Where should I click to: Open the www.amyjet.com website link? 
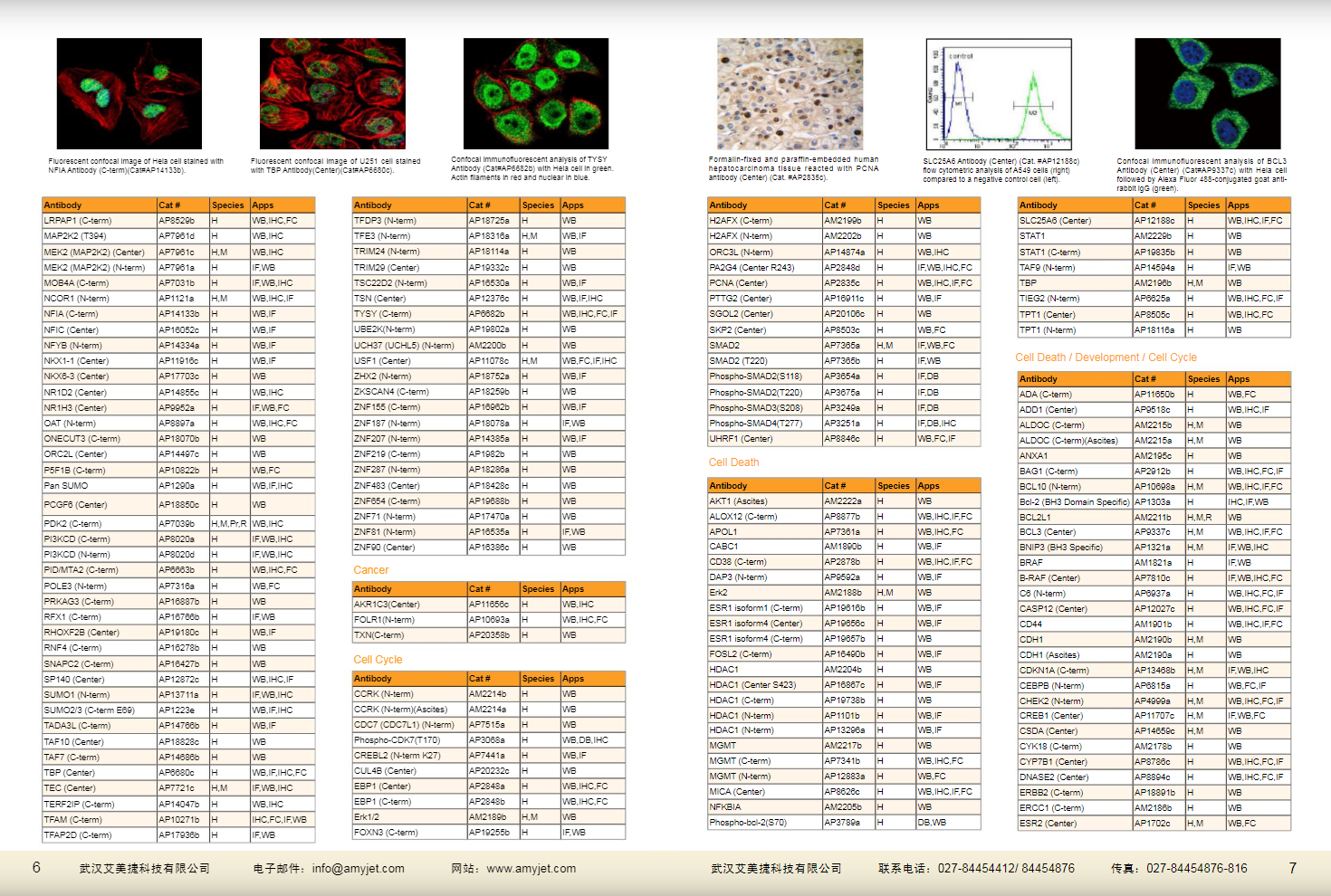coord(531,868)
